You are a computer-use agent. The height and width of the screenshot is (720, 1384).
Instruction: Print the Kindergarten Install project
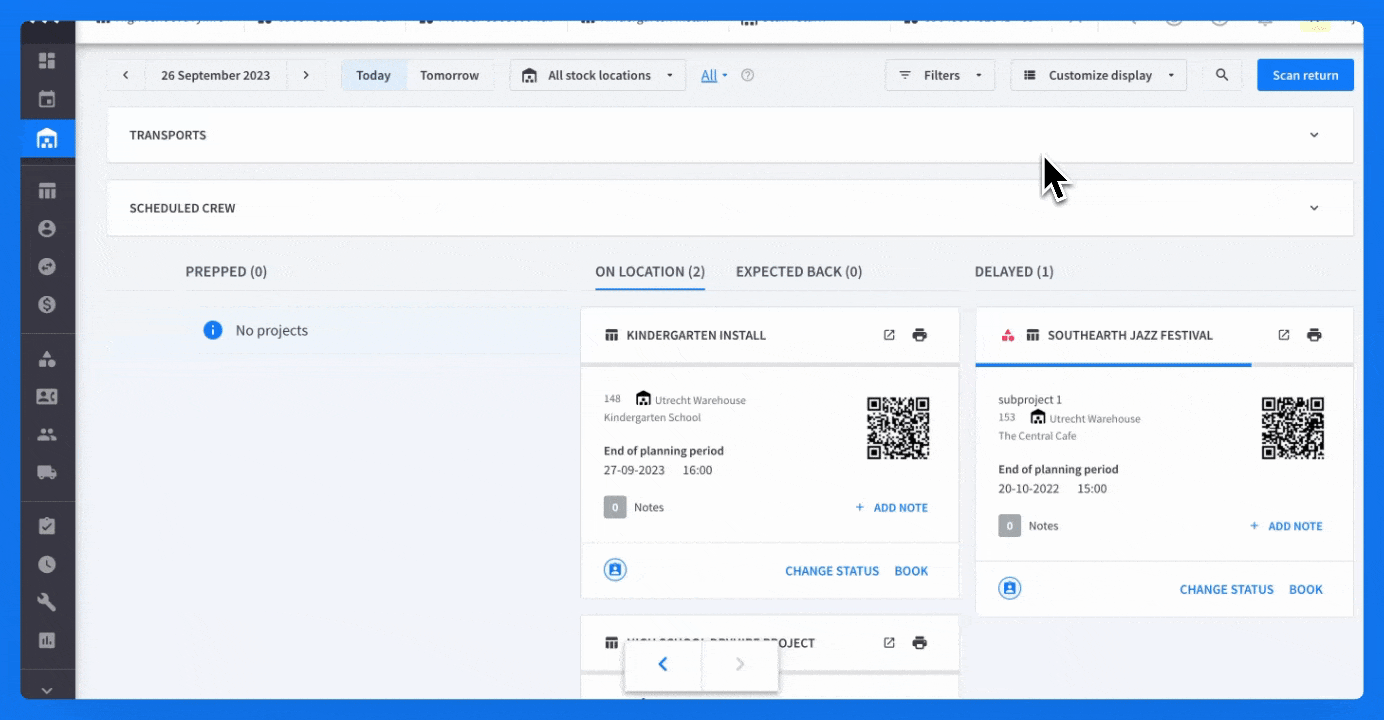[x=920, y=335]
